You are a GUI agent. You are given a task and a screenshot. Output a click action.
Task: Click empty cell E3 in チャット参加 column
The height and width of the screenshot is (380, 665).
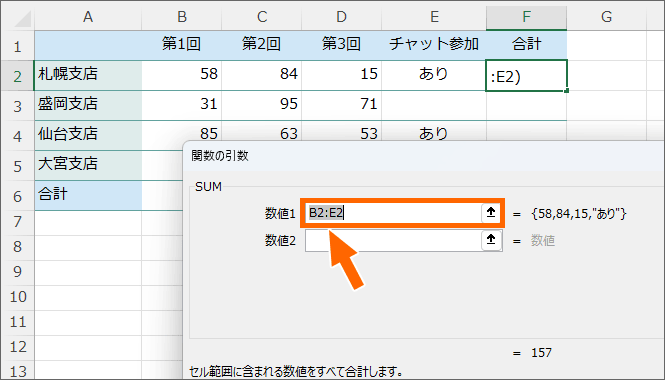[434, 105]
